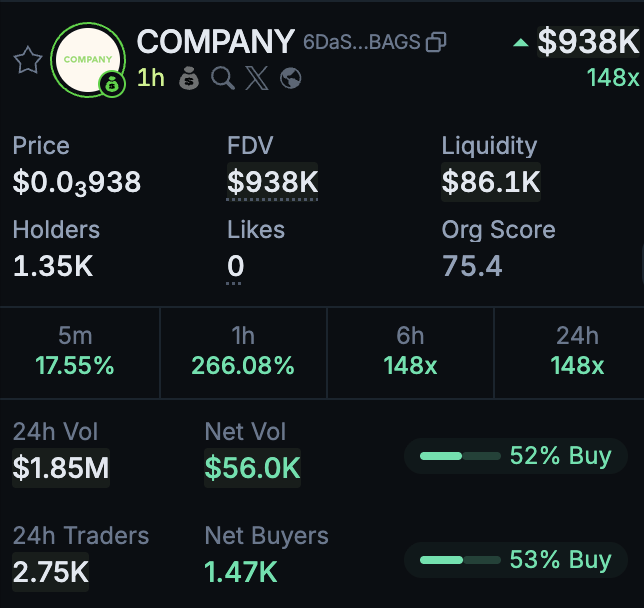Switch to the 6h timeframe
The height and width of the screenshot is (608, 644).
pos(410,351)
